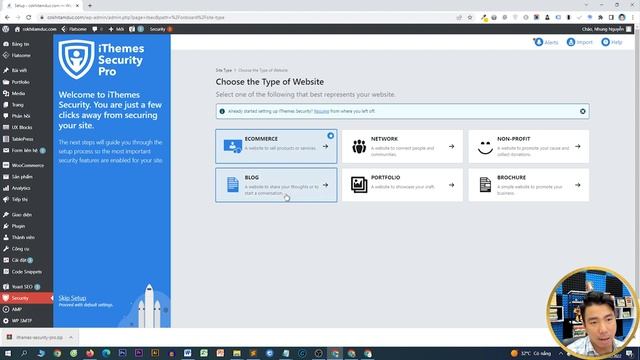
Task: Go back in browser history
Action: click(x=7, y=18)
